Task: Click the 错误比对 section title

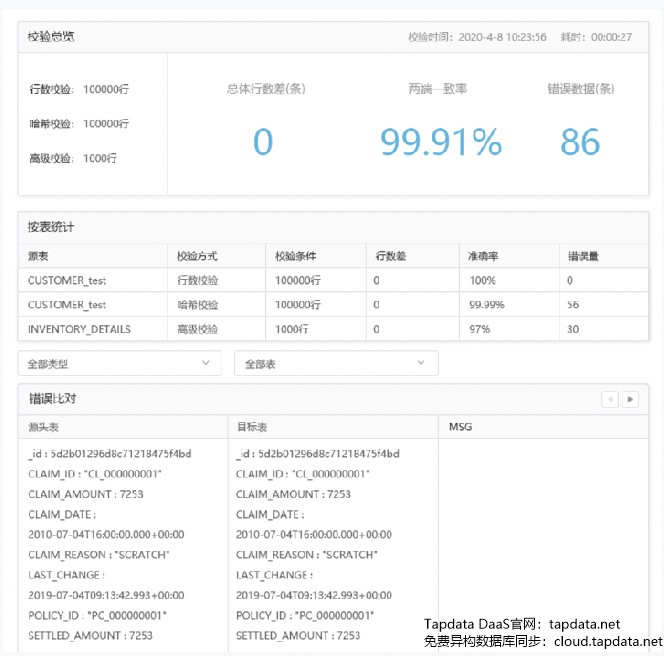Action: click(53, 399)
